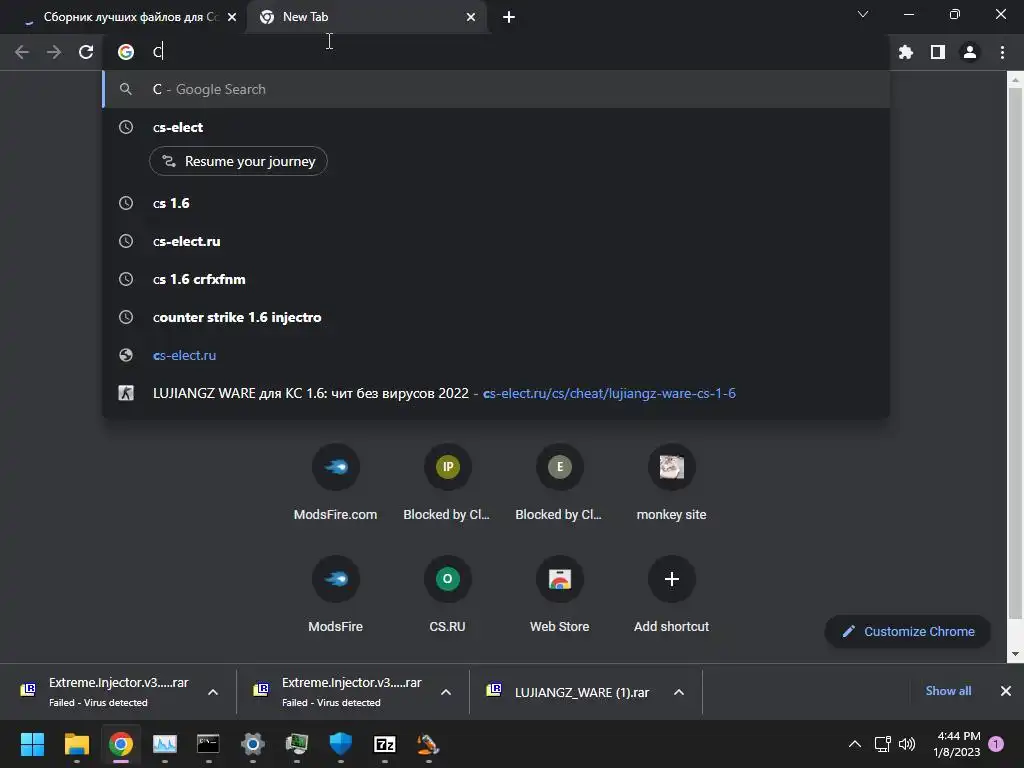Open the Command Prompt taskbar icon
Image resolution: width=1024 pixels, height=768 pixels.
tap(208, 744)
